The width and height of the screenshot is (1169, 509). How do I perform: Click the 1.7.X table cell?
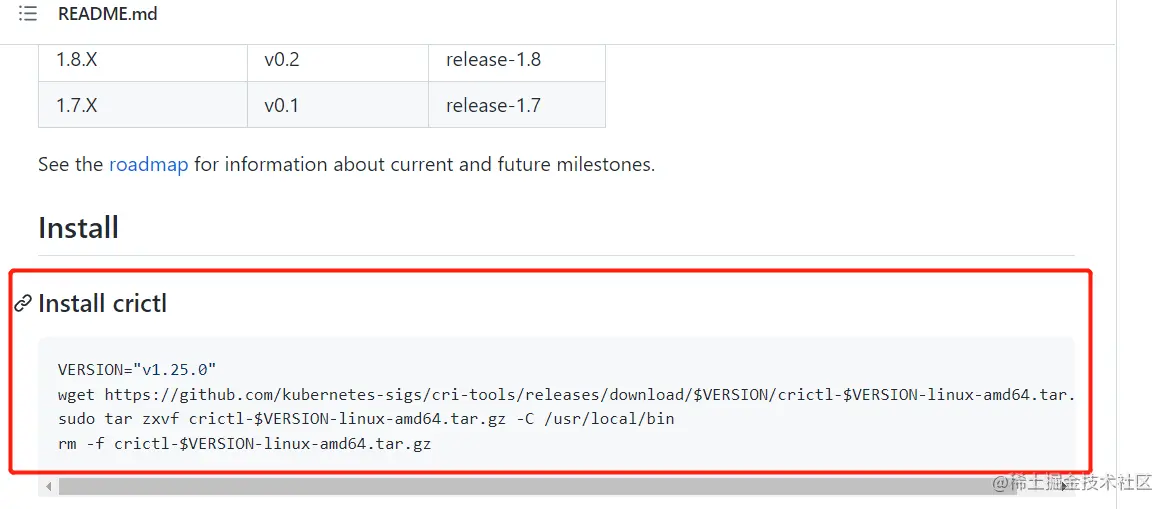tap(143, 105)
